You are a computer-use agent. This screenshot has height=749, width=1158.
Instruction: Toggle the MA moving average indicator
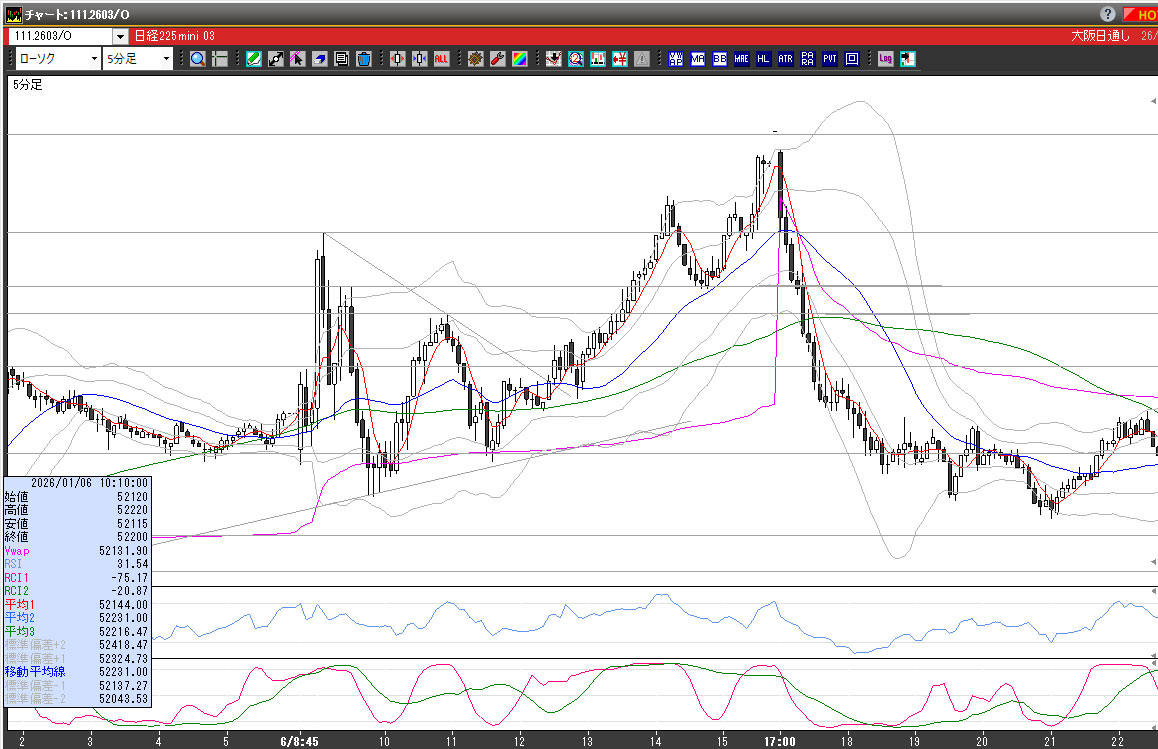point(697,59)
